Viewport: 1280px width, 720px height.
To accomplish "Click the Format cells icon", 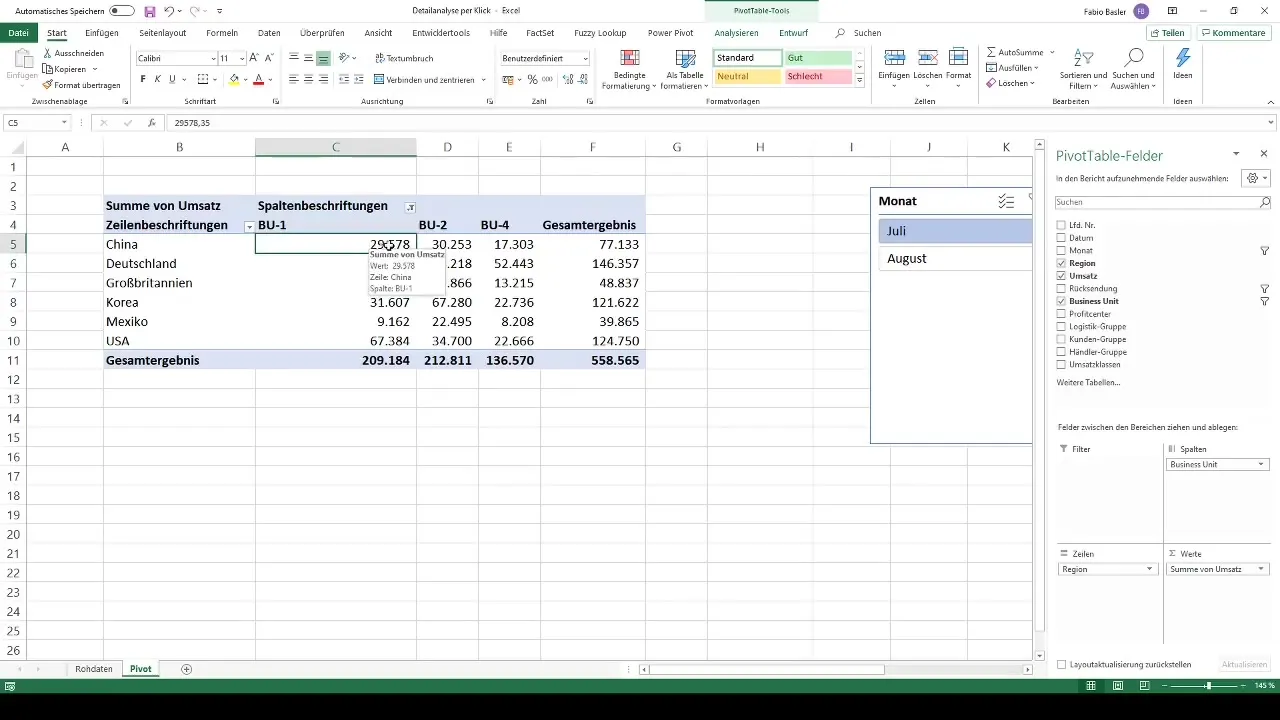I will [958, 58].
